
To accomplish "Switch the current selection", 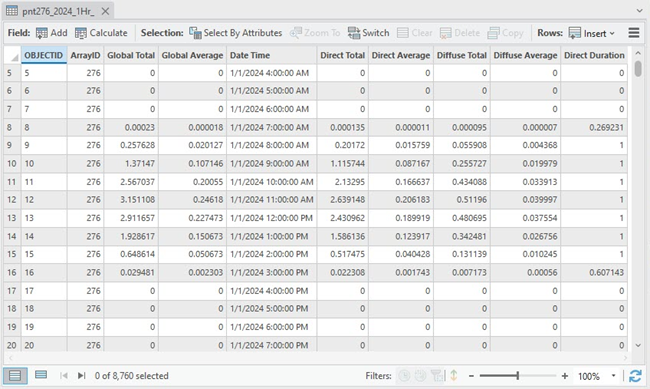I will (369, 33).
